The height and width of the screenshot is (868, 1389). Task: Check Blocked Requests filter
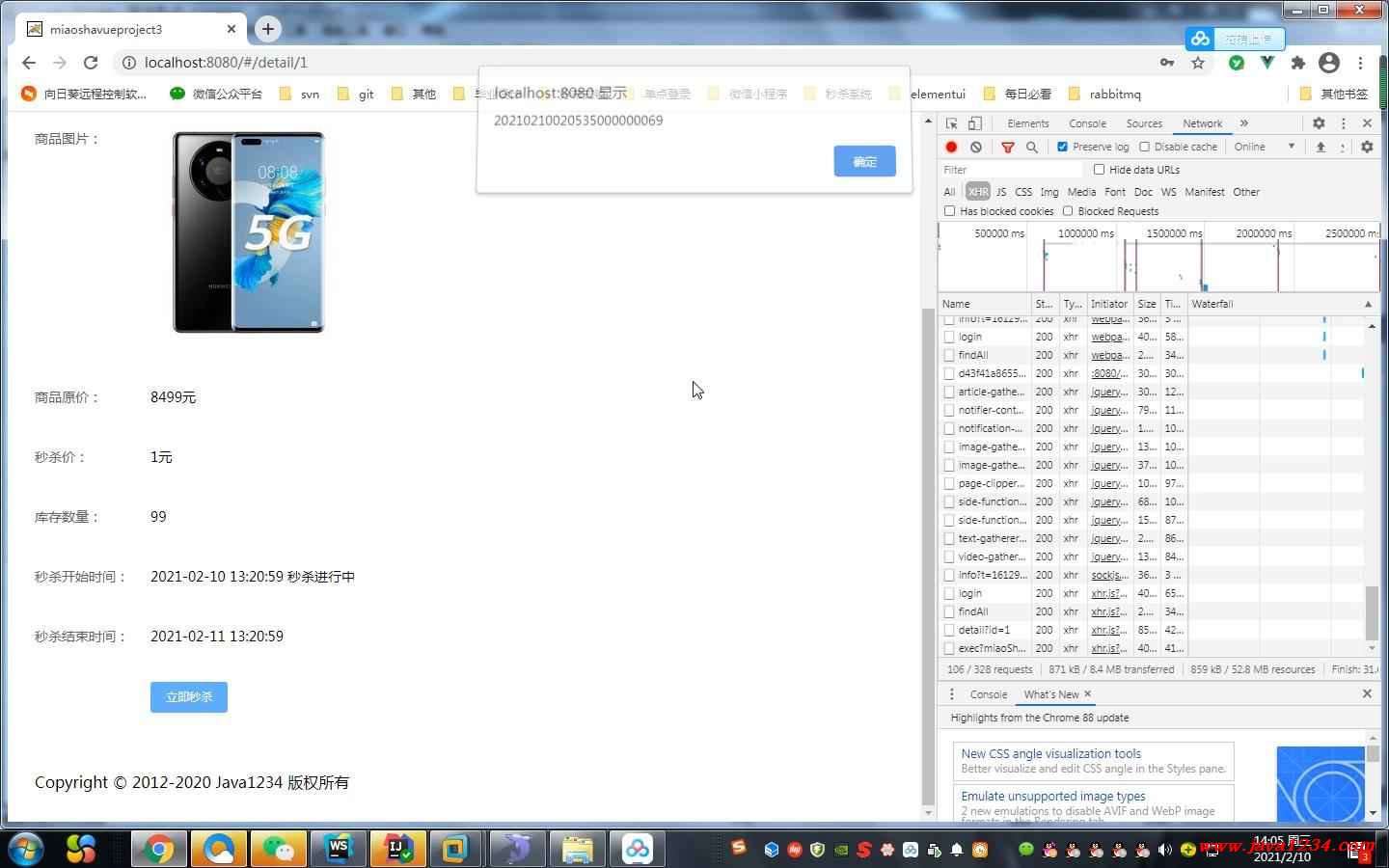(x=1068, y=211)
